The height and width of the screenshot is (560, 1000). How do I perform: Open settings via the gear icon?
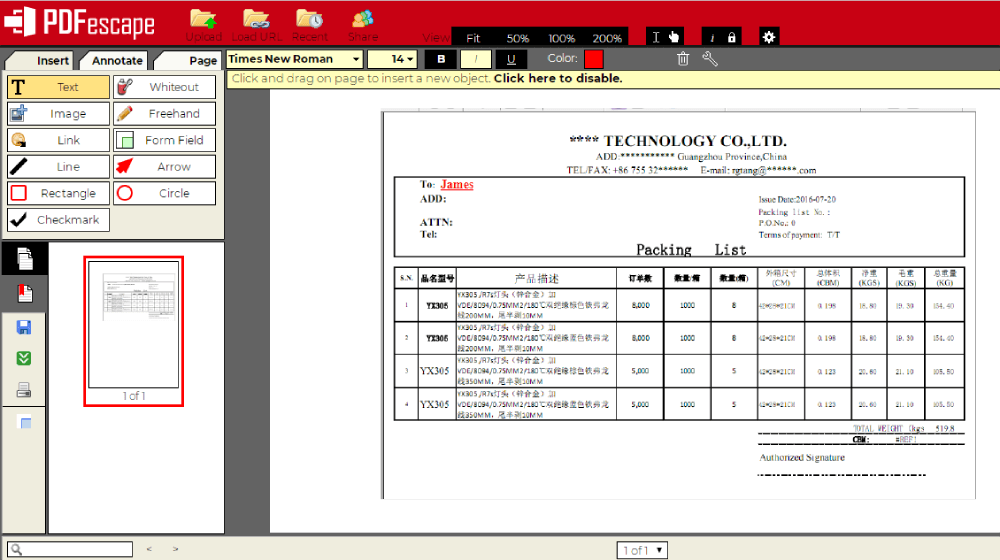click(768, 37)
